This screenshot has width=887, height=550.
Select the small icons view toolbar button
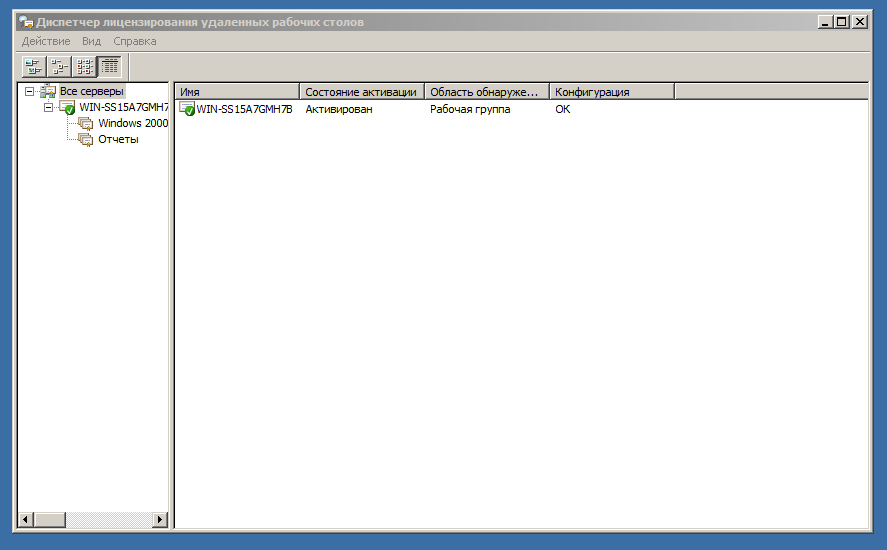[59, 67]
